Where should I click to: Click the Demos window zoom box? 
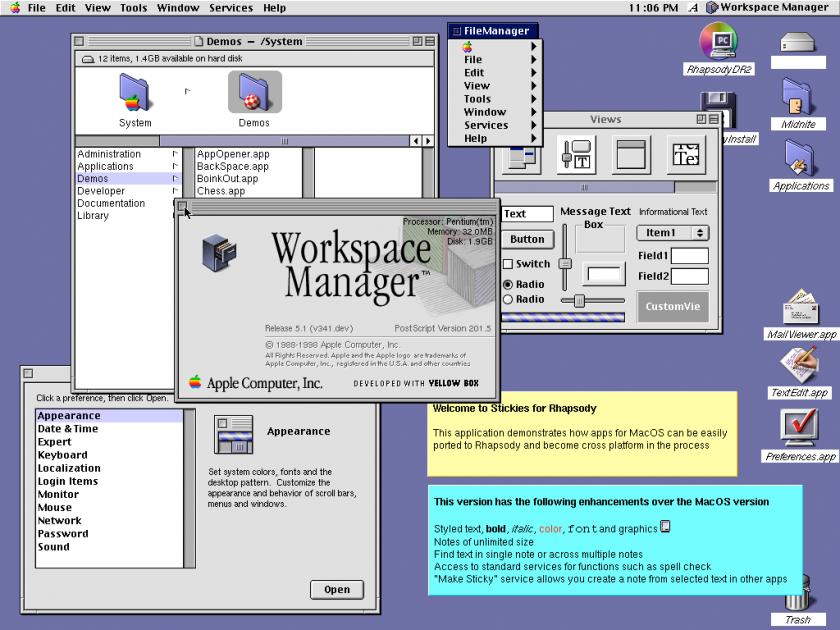417,41
